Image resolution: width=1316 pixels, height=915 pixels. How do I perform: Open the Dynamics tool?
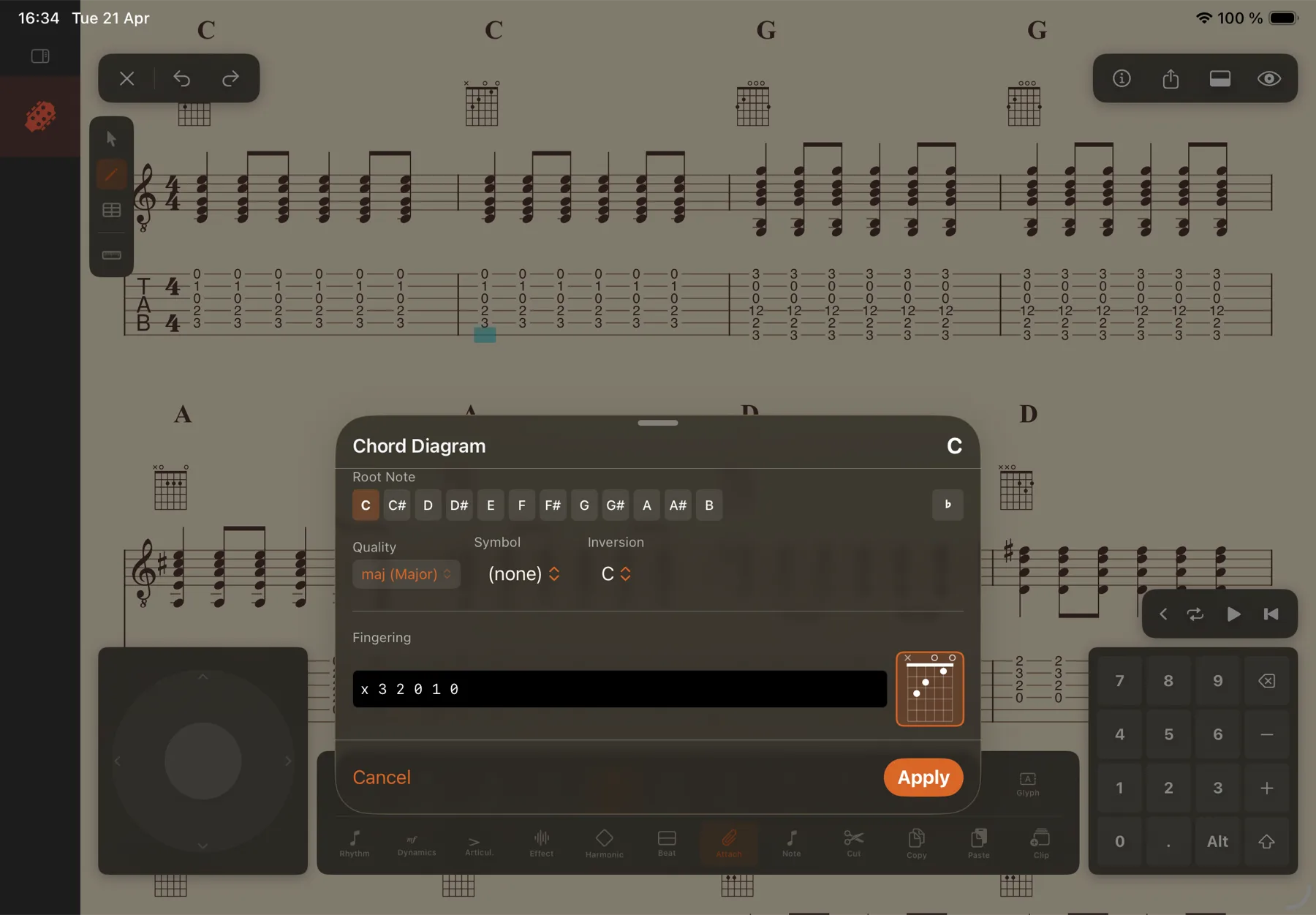[x=417, y=843]
